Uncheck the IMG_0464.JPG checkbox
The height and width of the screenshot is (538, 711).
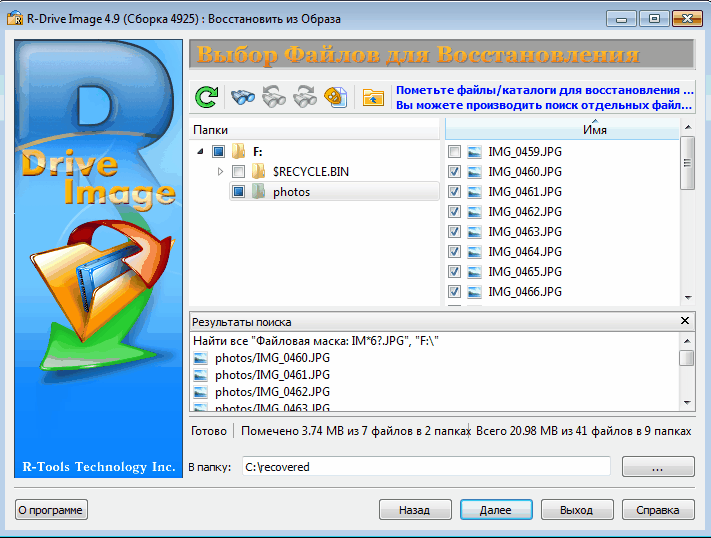(x=454, y=251)
